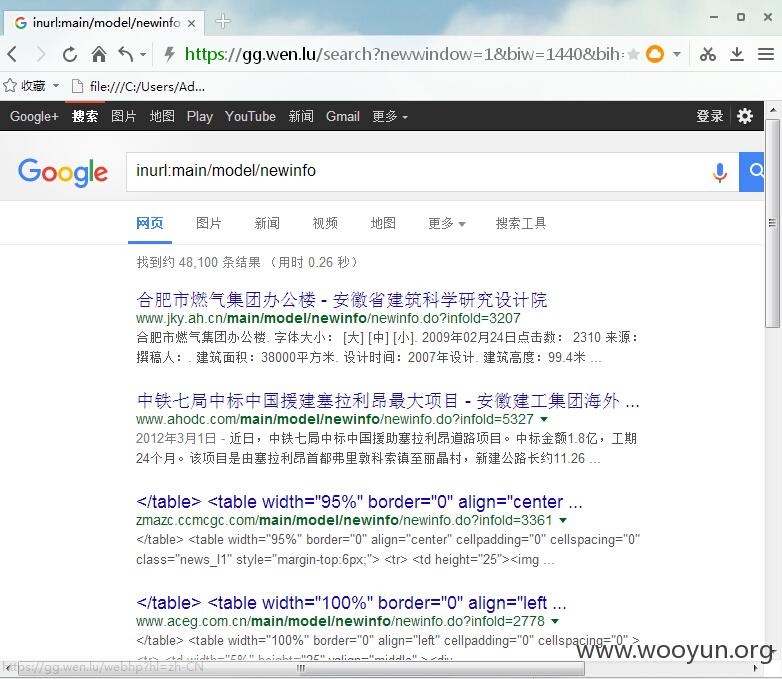Click the Google search input box
The width and height of the screenshot is (782, 679).
[x=419, y=171]
